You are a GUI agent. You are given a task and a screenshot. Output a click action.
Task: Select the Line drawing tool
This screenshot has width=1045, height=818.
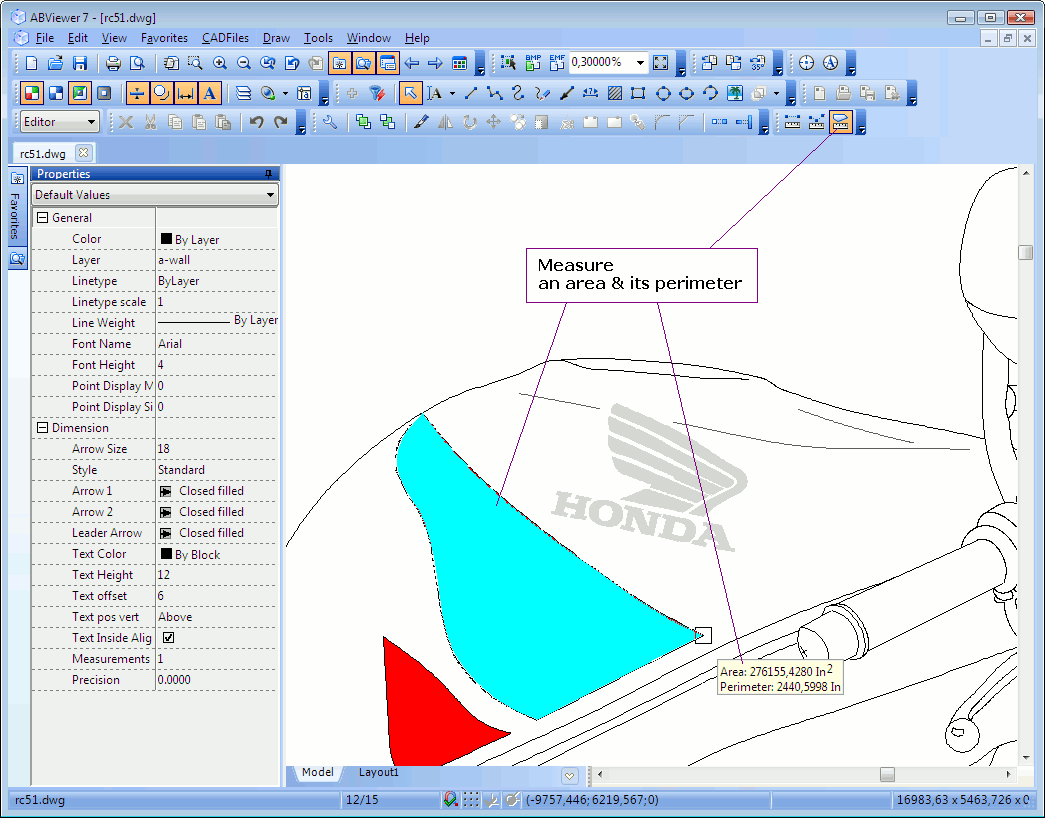click(471, 93)
